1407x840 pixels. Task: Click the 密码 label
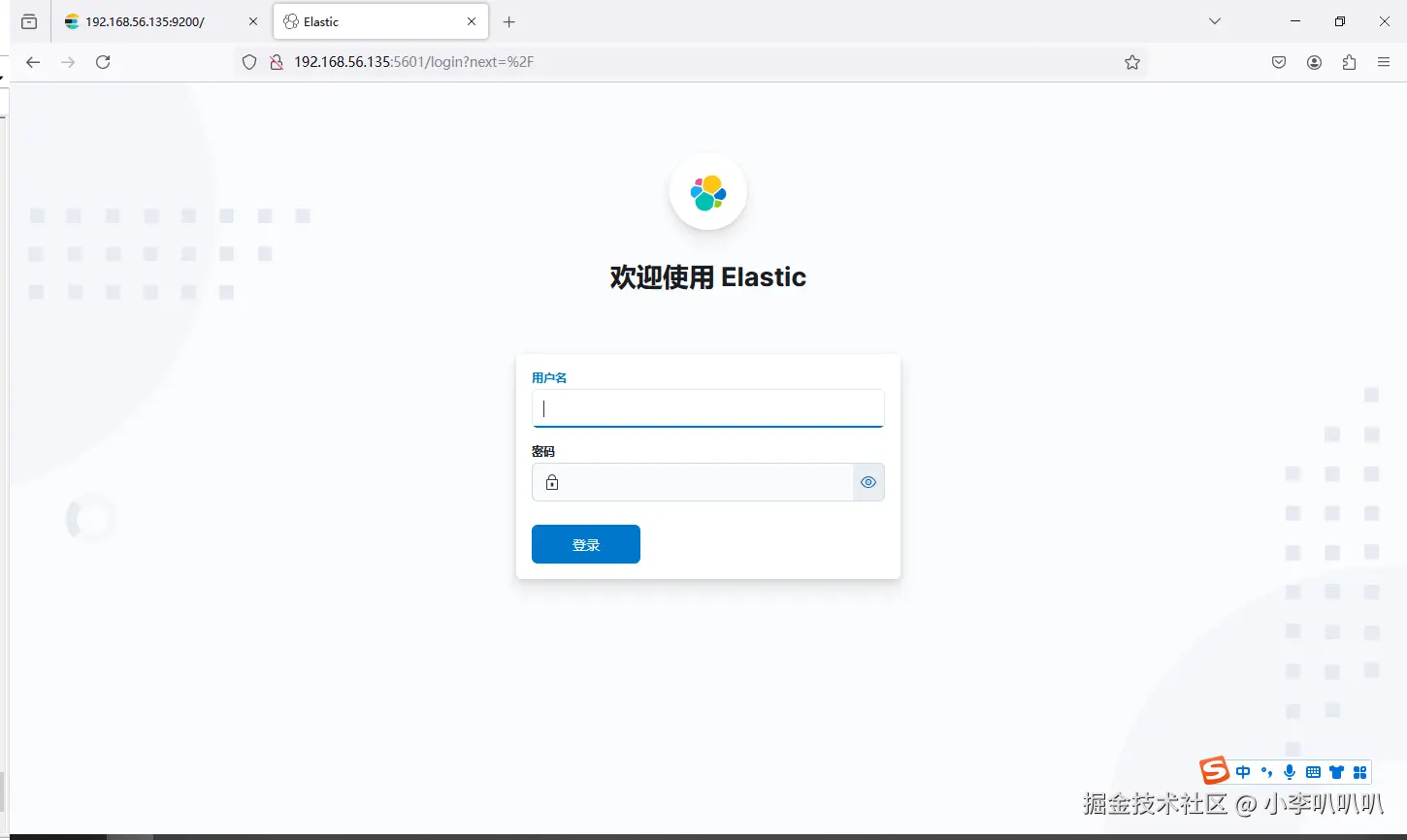pyautogui.click(x=543, y=451)
